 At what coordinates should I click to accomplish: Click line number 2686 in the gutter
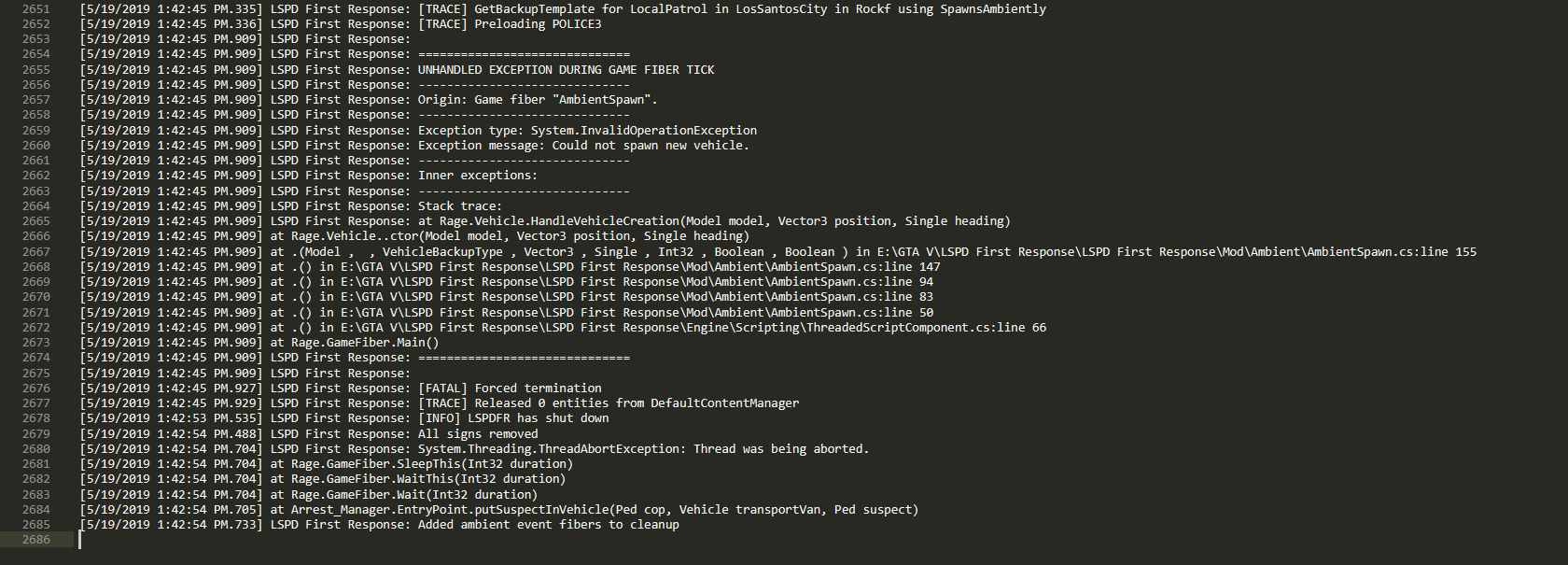(x=36, y=540)
